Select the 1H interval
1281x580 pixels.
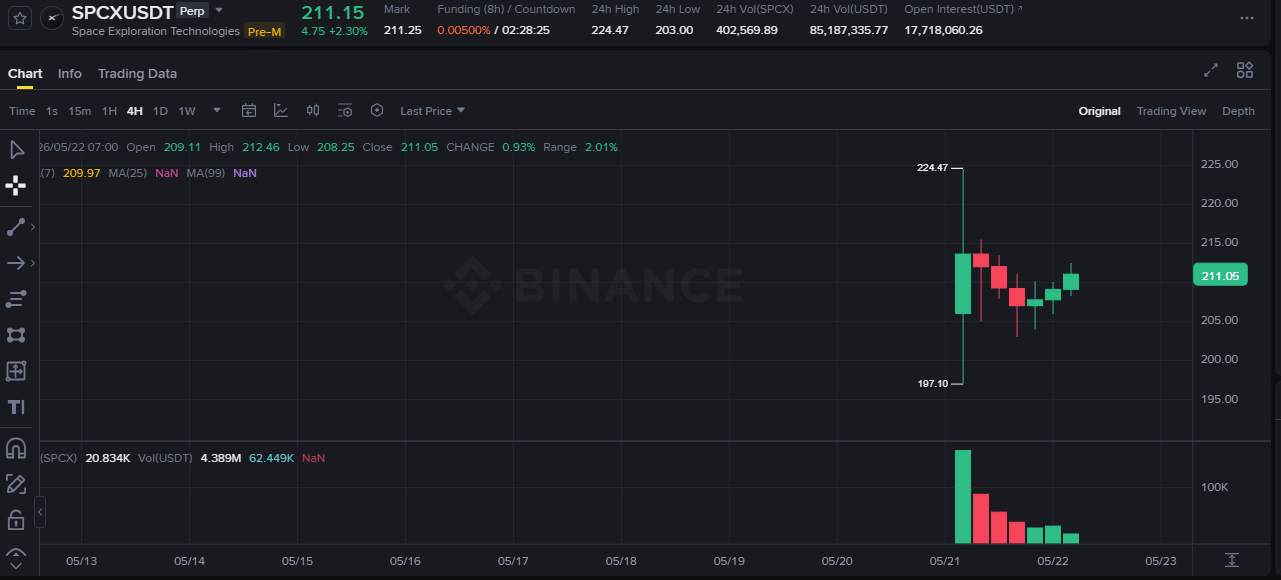[x=109, y=111]
